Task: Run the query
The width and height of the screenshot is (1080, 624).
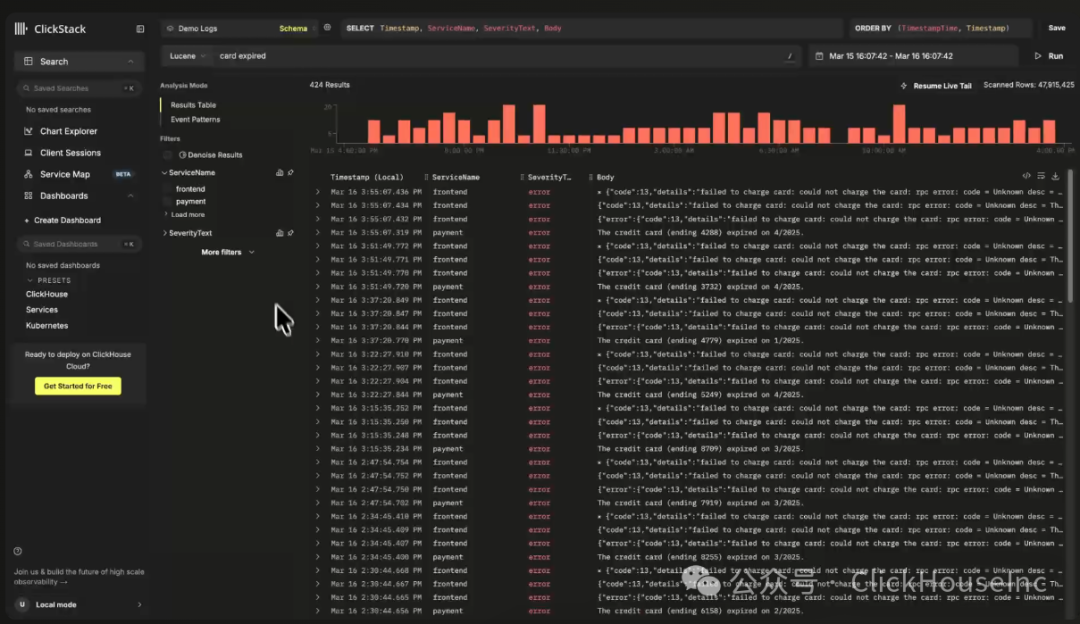Action: click(x=1049, y=56)
